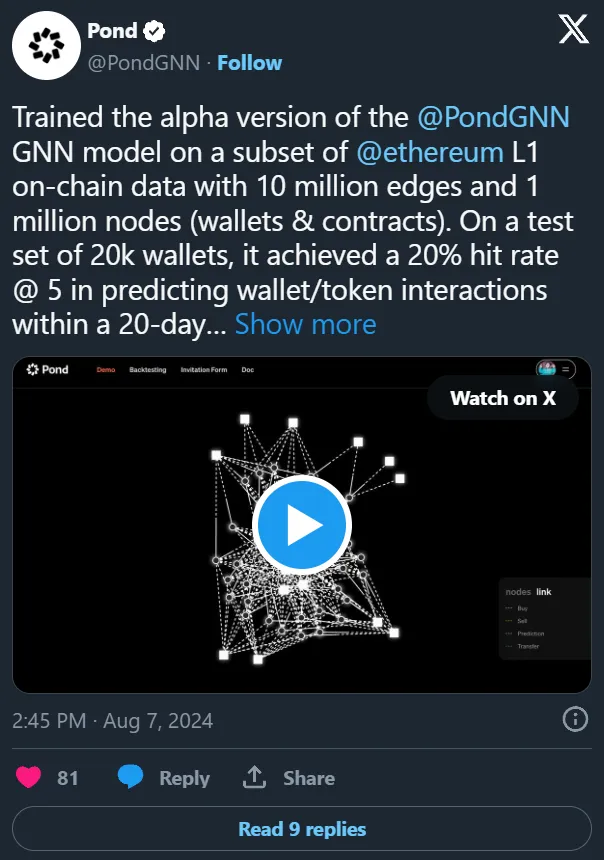Open the Invitation Form tab
This screenshot has height=860, width=604.
[x=204, y=370]
